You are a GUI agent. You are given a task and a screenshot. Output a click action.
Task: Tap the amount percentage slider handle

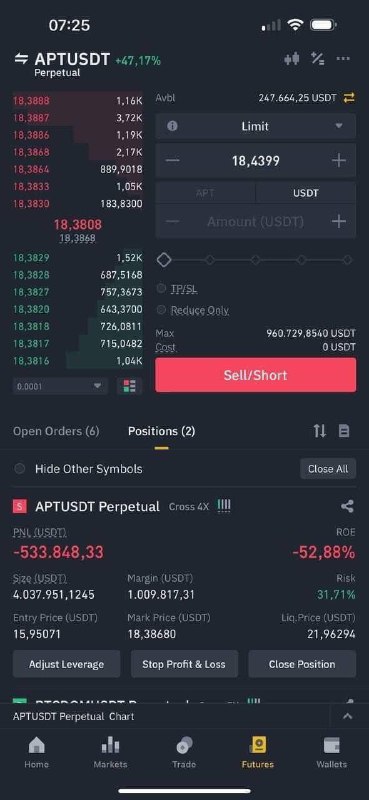164,260
